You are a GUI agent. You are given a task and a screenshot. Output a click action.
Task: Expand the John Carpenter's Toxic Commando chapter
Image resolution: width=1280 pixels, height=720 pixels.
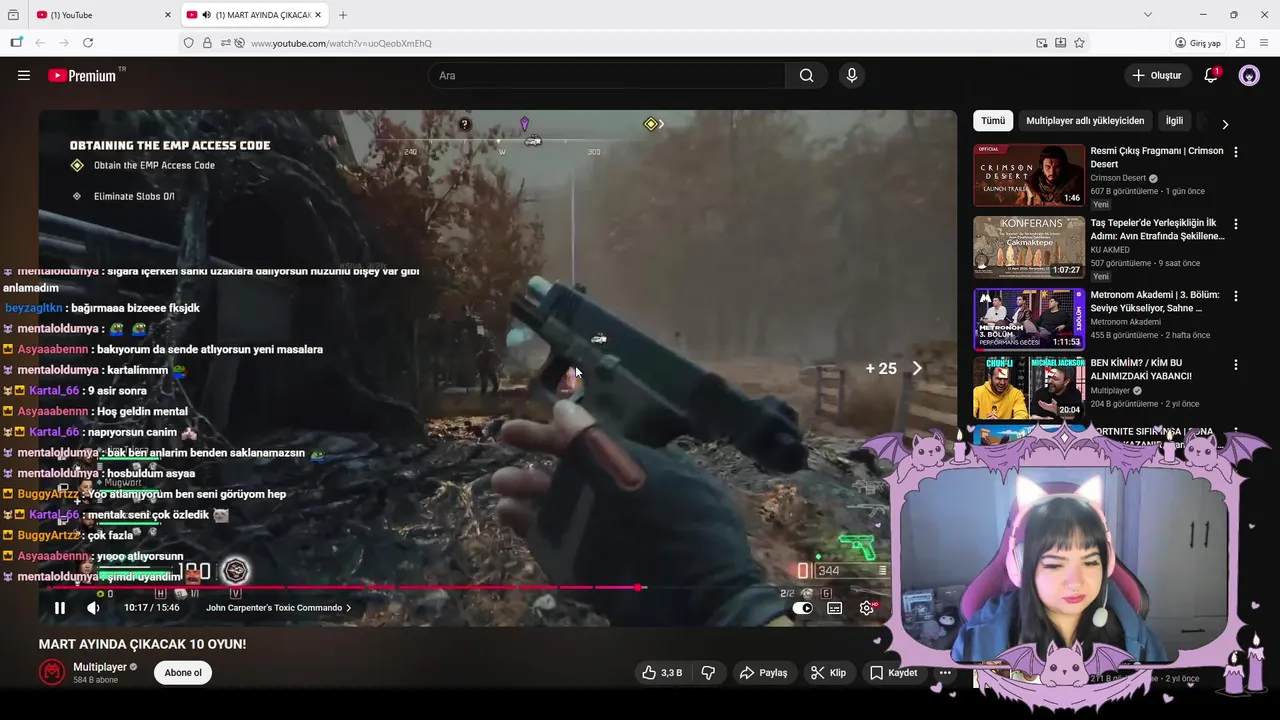pyautogui.click(x=278, y=608)
